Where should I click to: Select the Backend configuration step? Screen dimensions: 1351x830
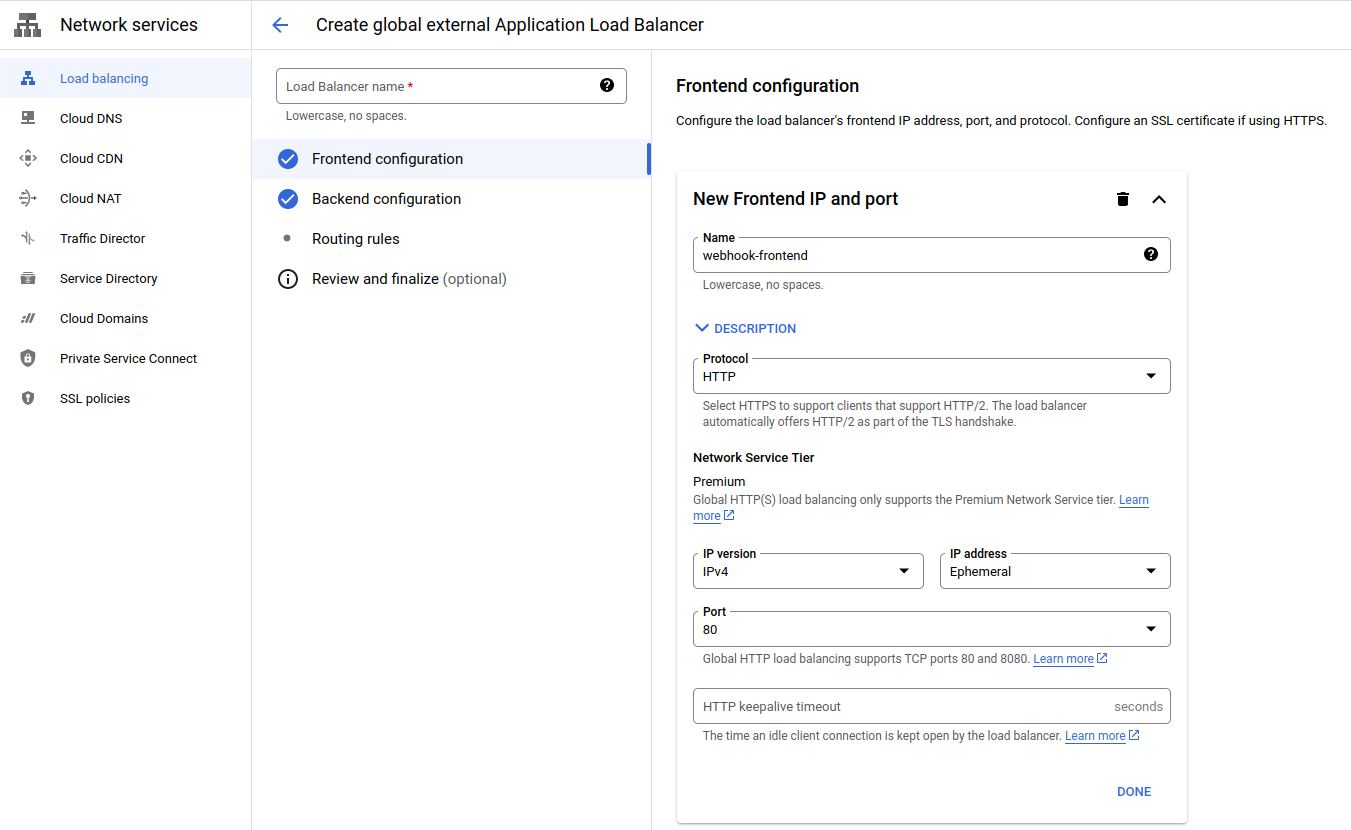[451, 199]
